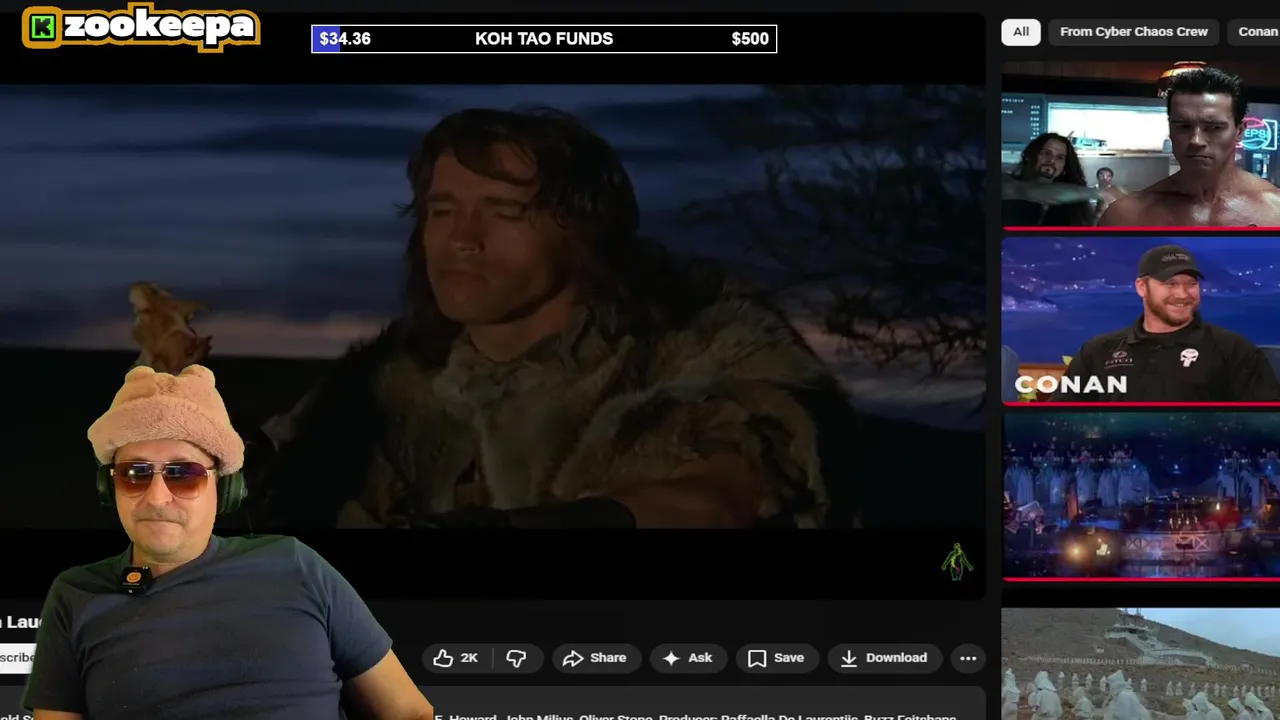The height and width of the screenshot is (720, 1280).
Task: Click the KOH TAO FUNDS progress bar
Action: (x=544, y=39)
